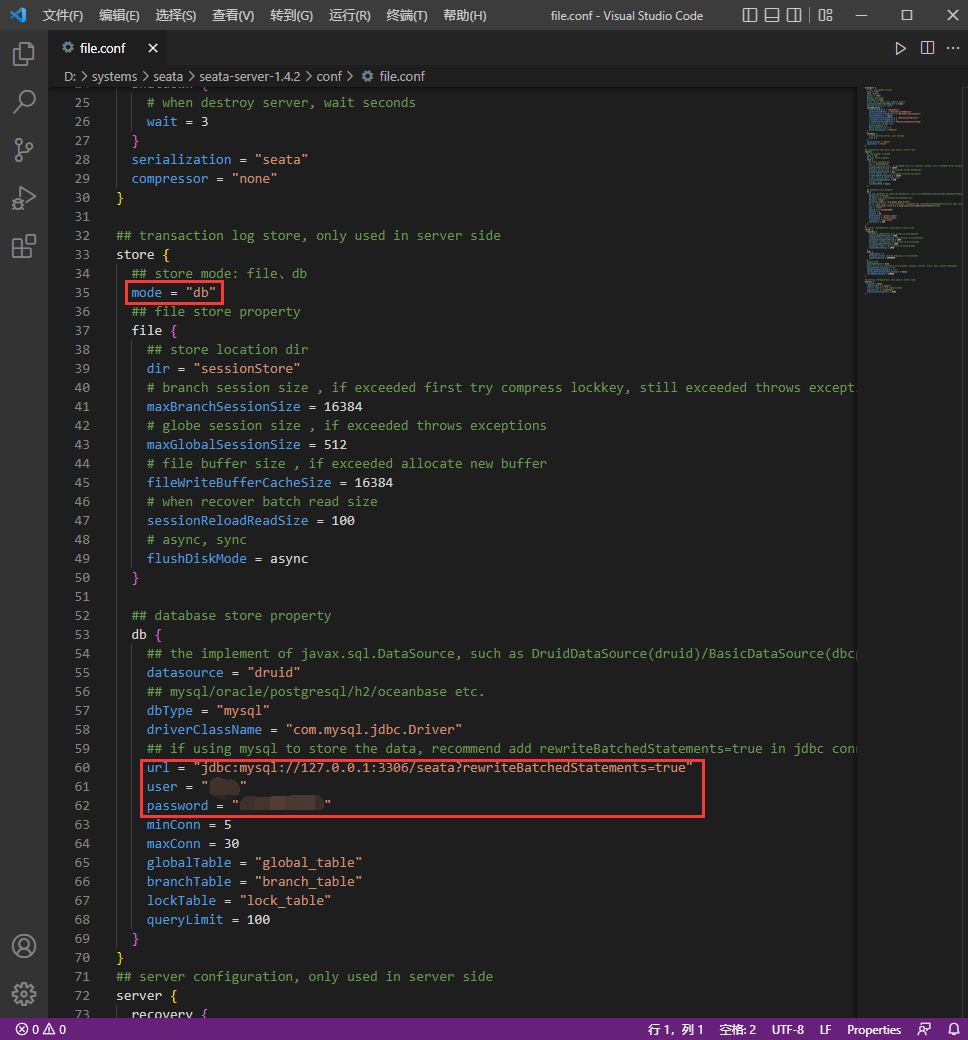Viewport: 968px width, 1040px height.
Task: Click 'conf' breadcrumb segment
Action: pyautogui.click(x=329, y=76)
